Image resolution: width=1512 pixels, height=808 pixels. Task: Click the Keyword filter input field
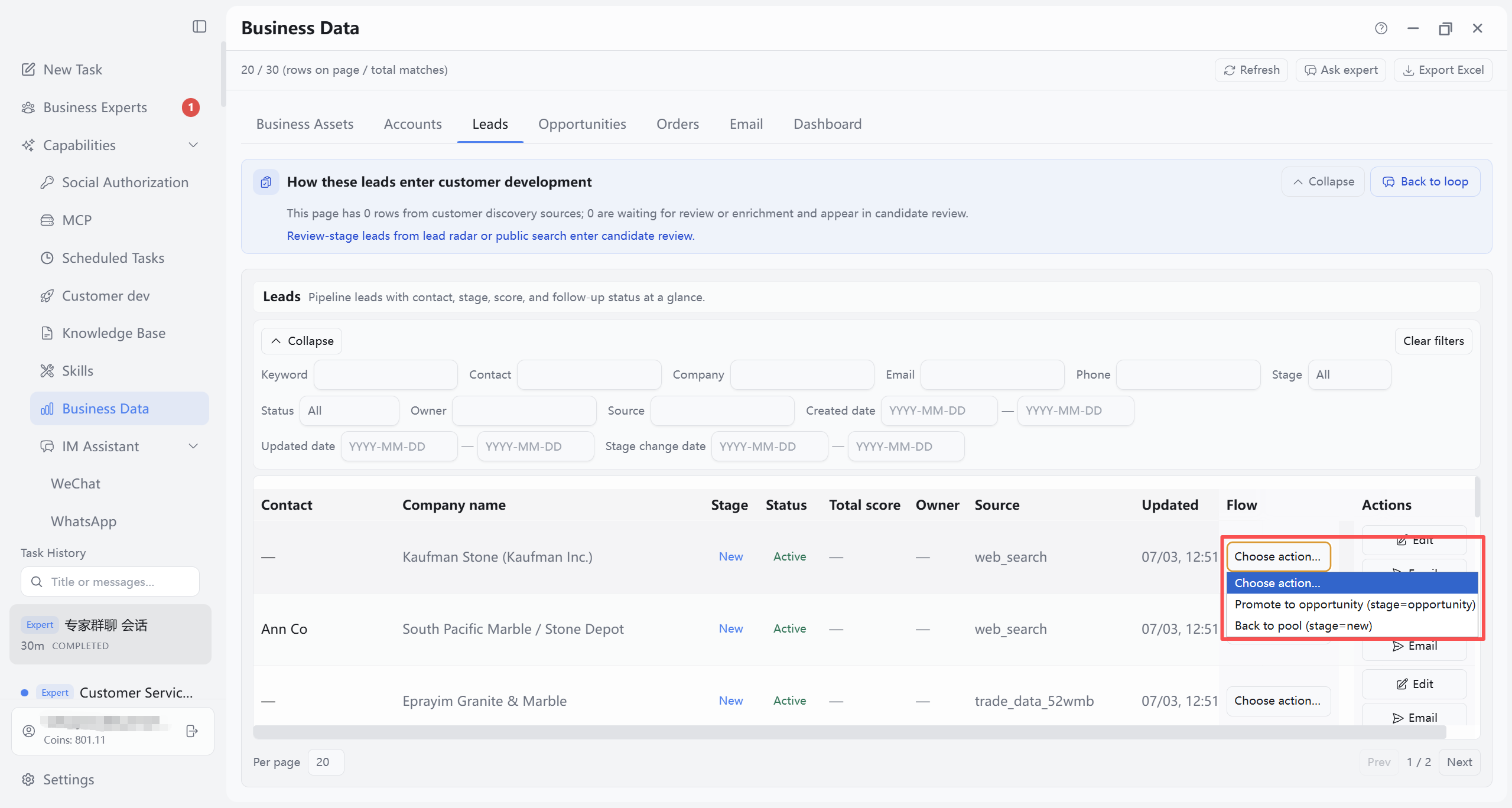tap(385, 375)
